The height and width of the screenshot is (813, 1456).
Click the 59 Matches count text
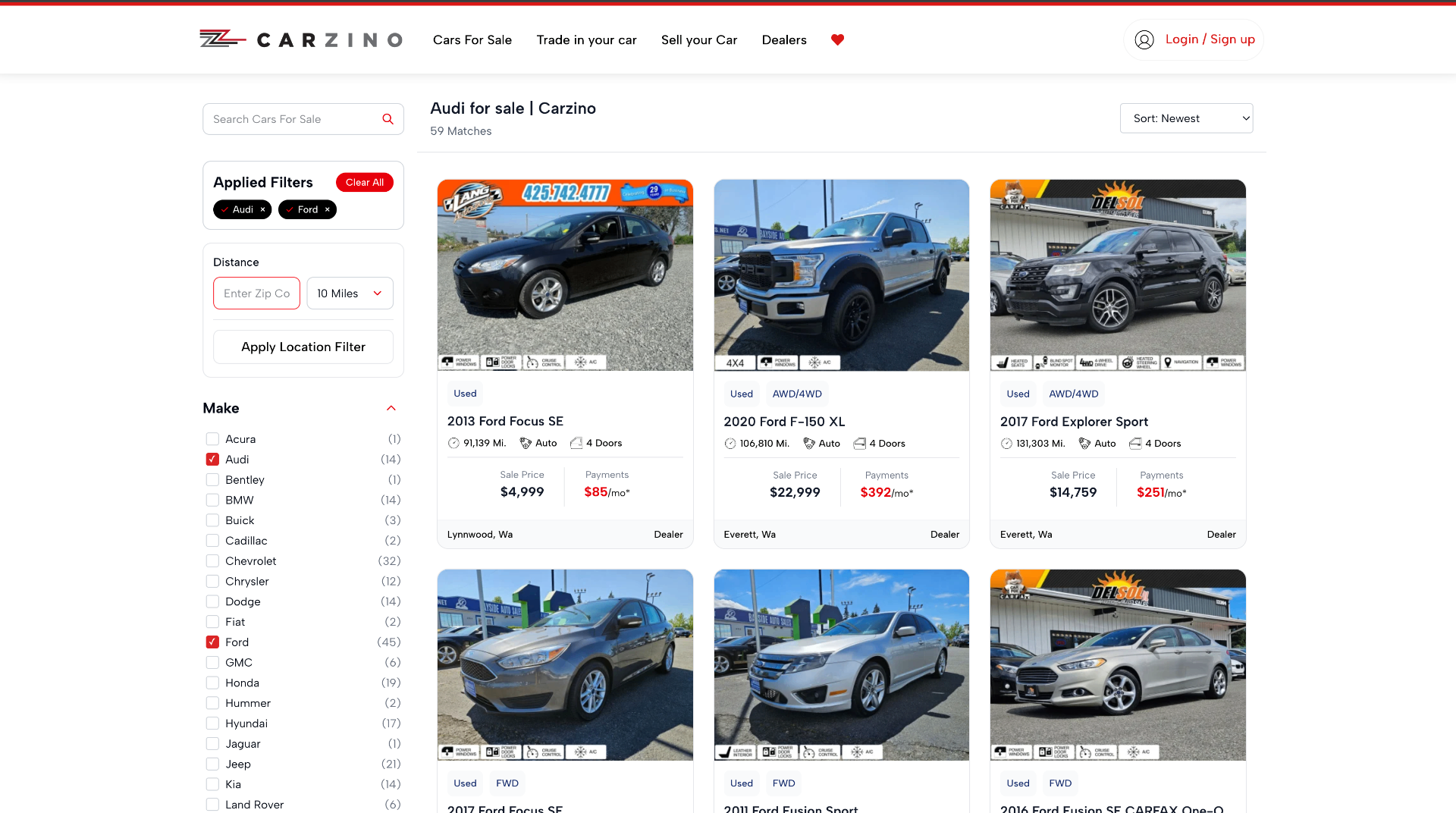460,131
